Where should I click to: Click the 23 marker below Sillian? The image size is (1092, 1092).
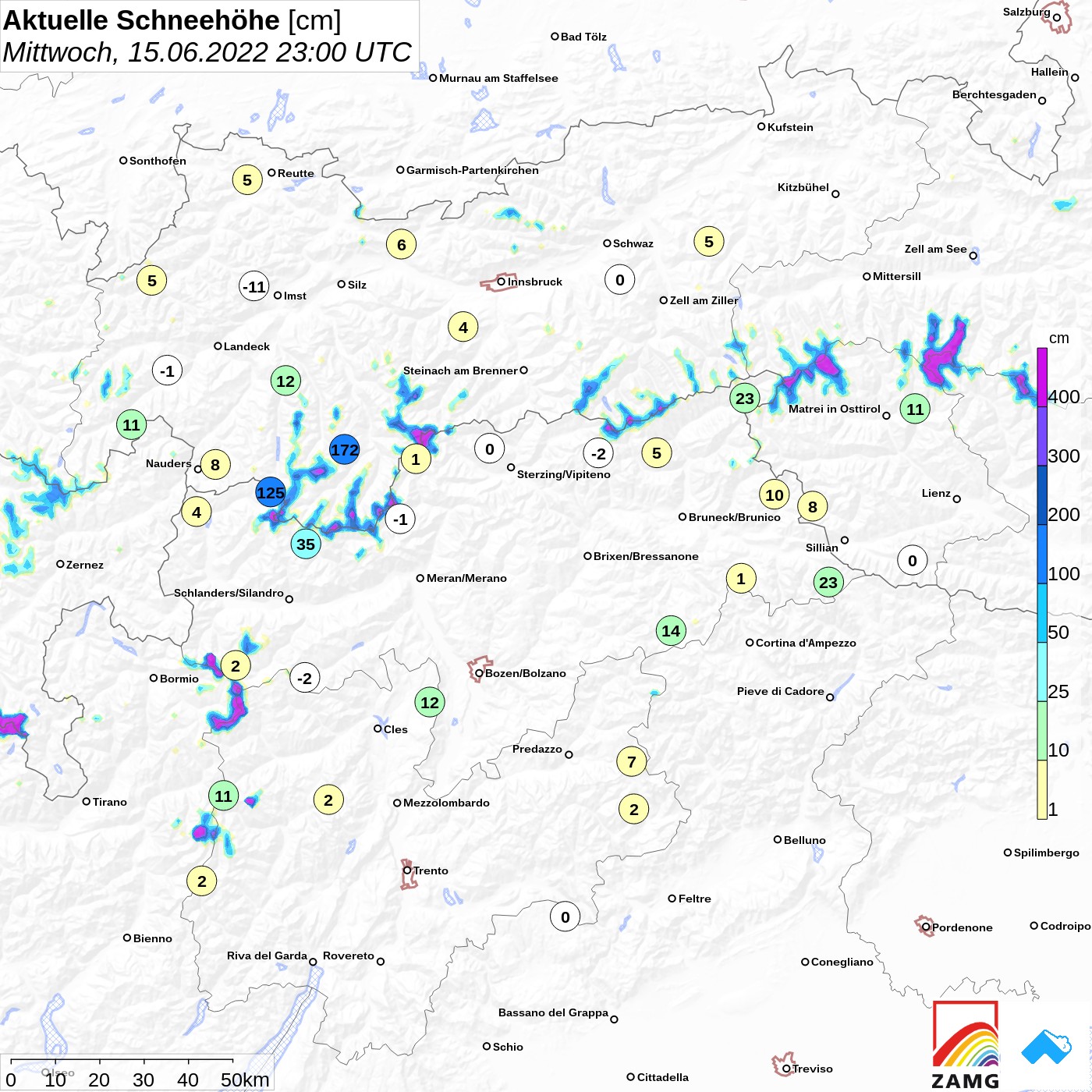coord(828,583)
